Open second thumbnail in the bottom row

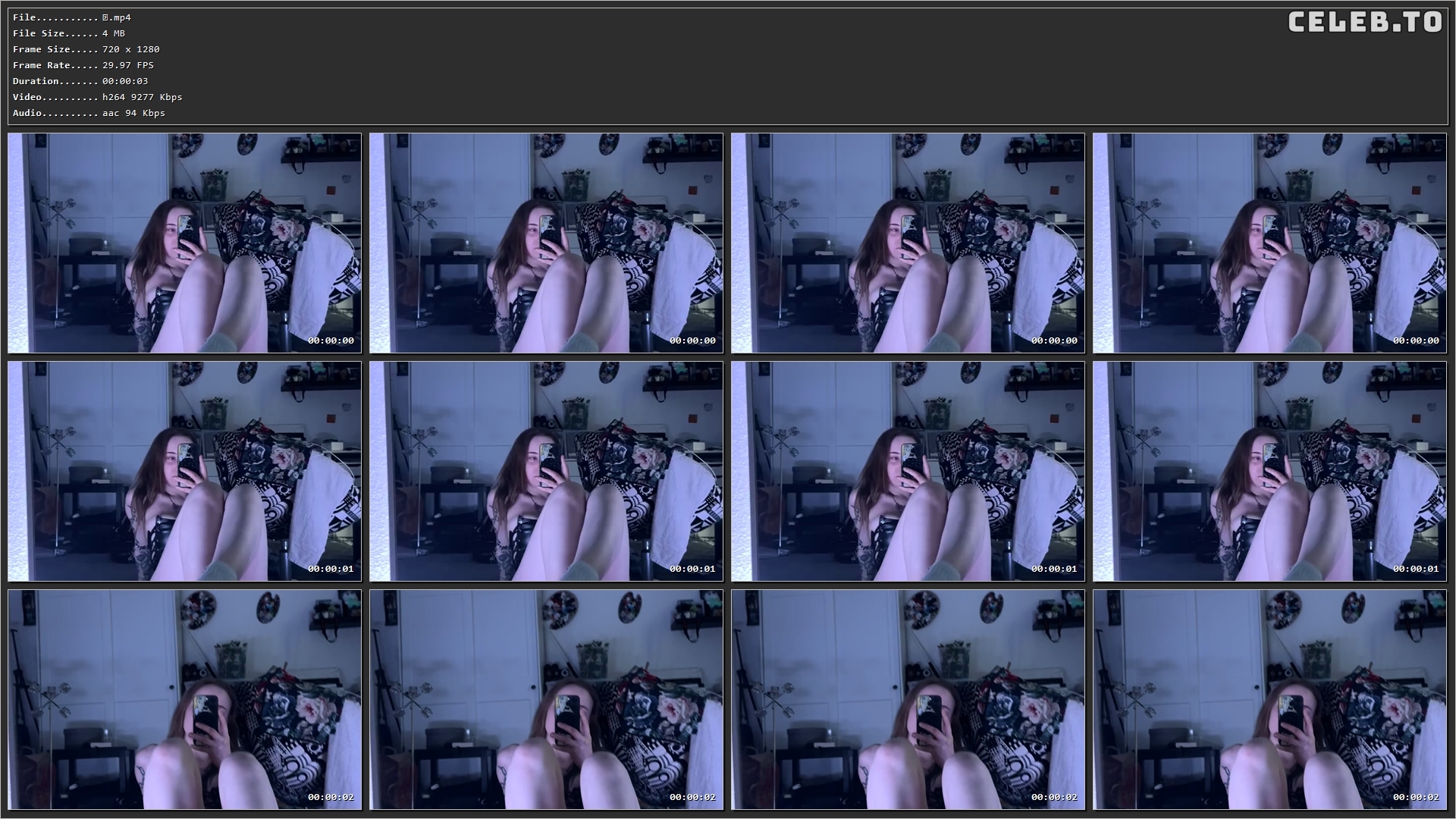click(546, 699)
